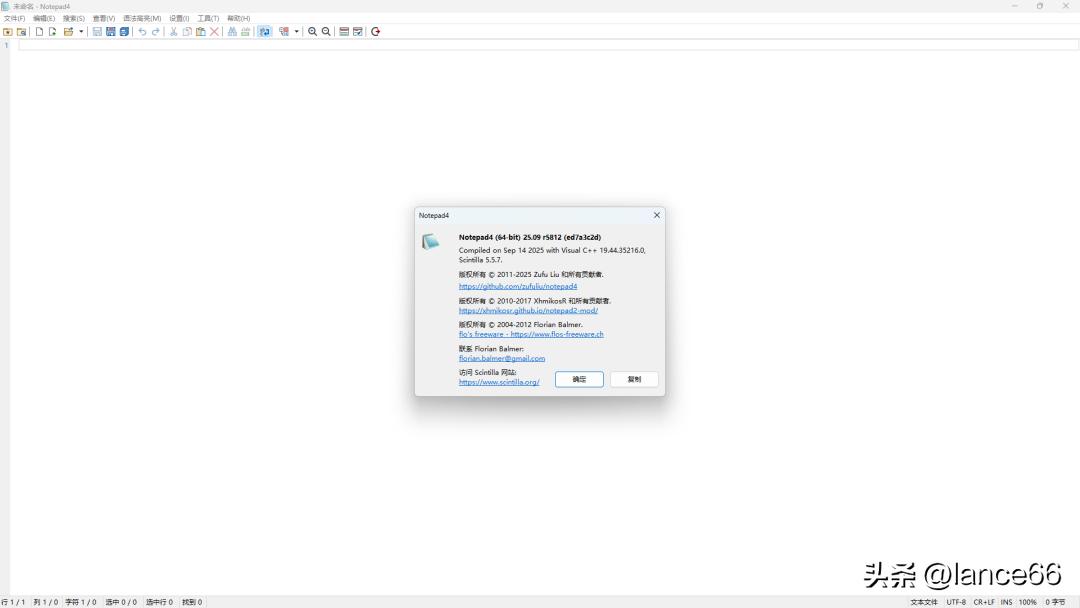The width and height of the screenshot is (1080, 608).
Task: Click the Notepad4 icon in main title bar
Action: click(6, 6)
